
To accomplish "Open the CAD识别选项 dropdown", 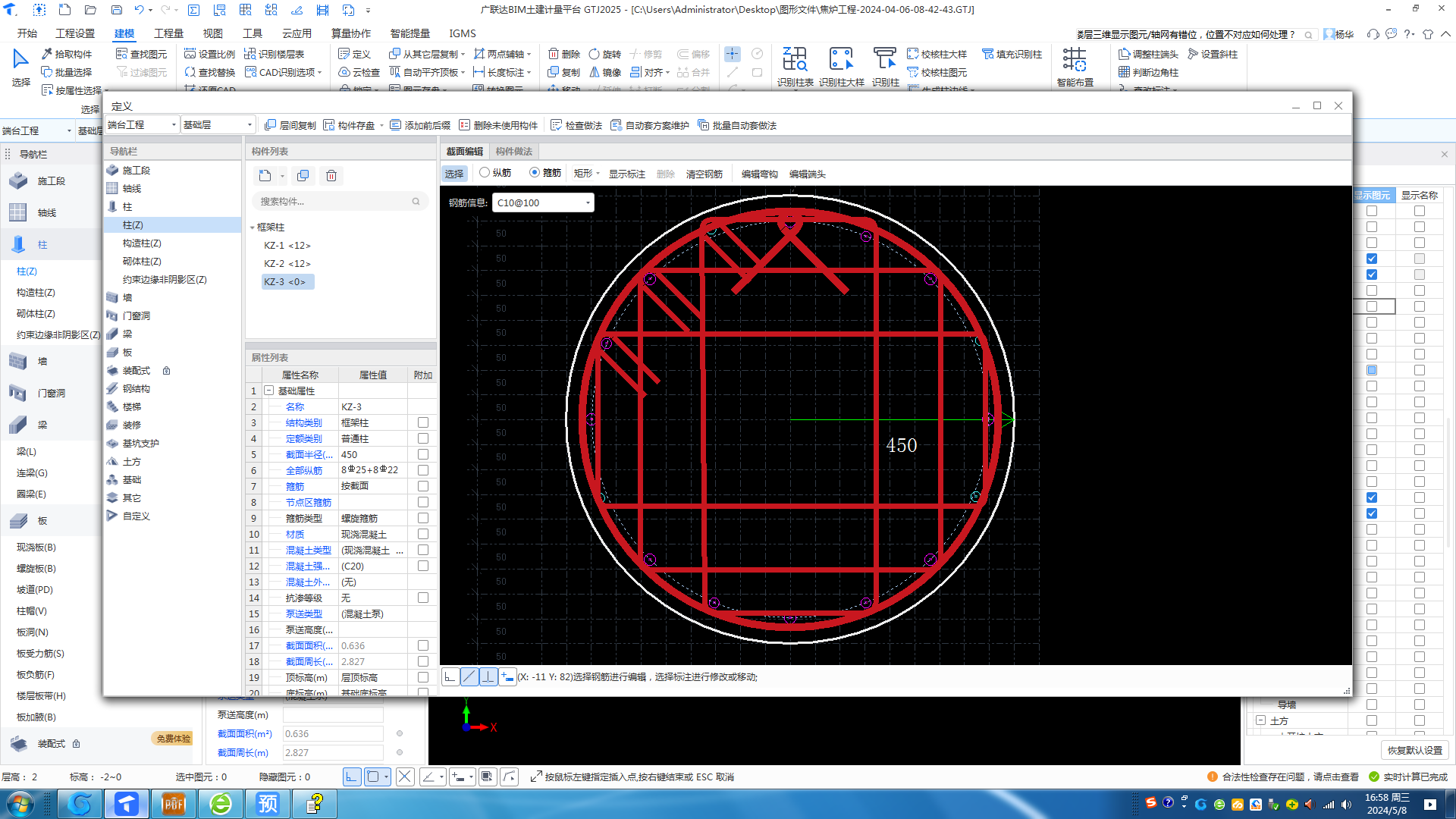I will (283, 72).
